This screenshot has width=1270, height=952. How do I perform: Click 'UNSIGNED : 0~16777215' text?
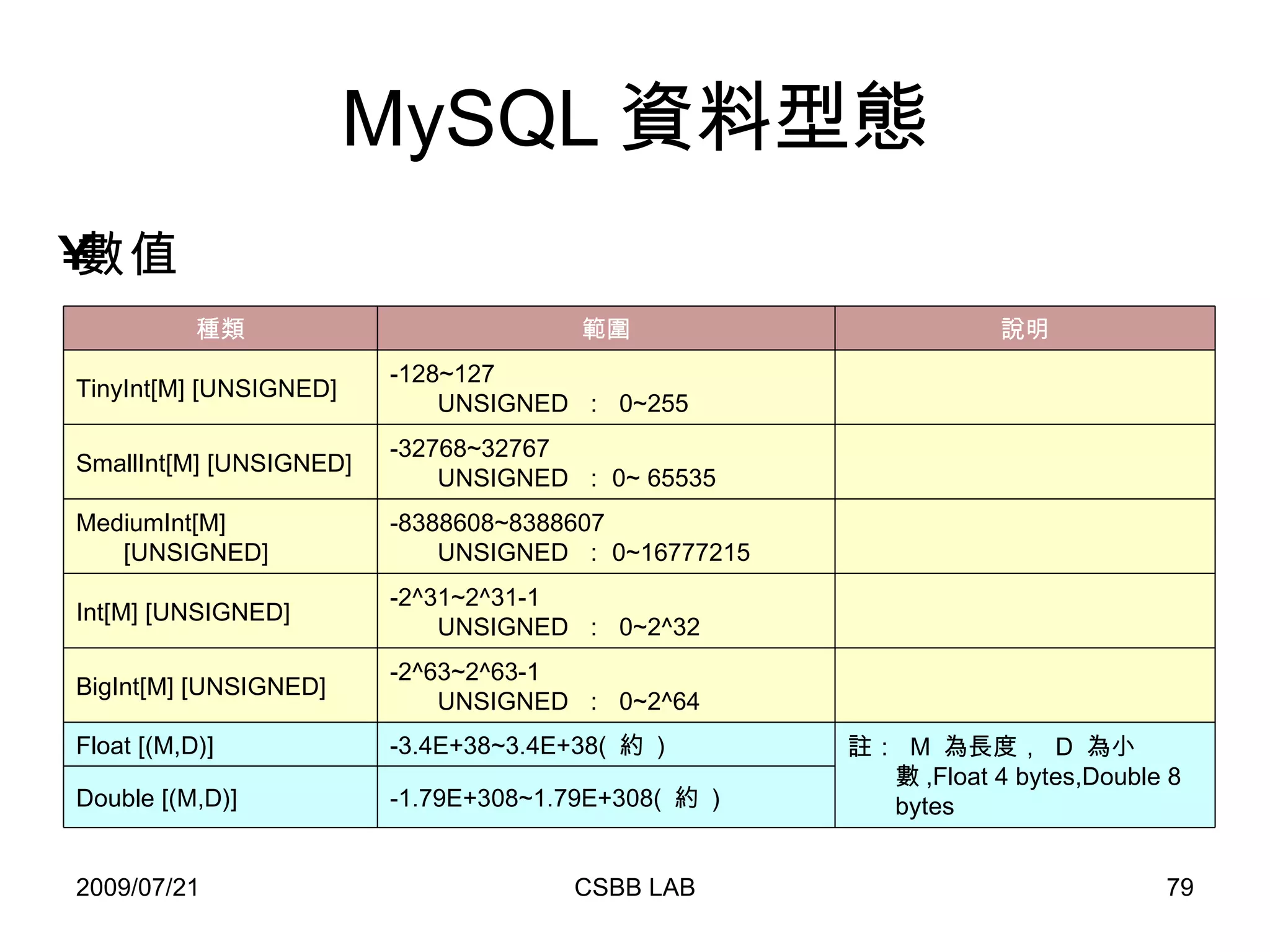click(594, 552)
